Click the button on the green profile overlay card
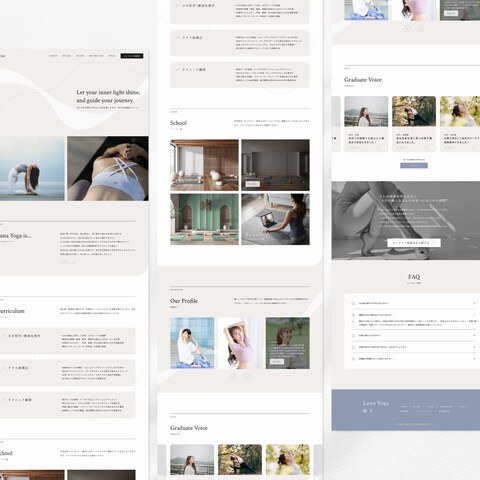 tap(277, 361)
